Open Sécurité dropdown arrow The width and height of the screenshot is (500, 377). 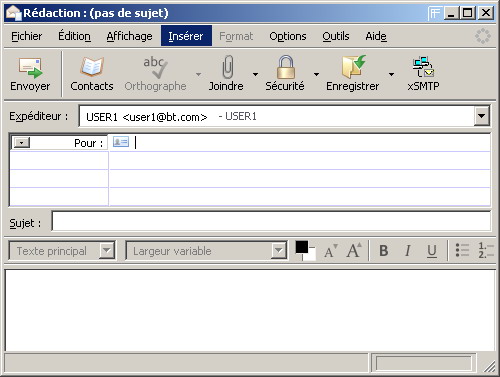(x=316, y=74)
